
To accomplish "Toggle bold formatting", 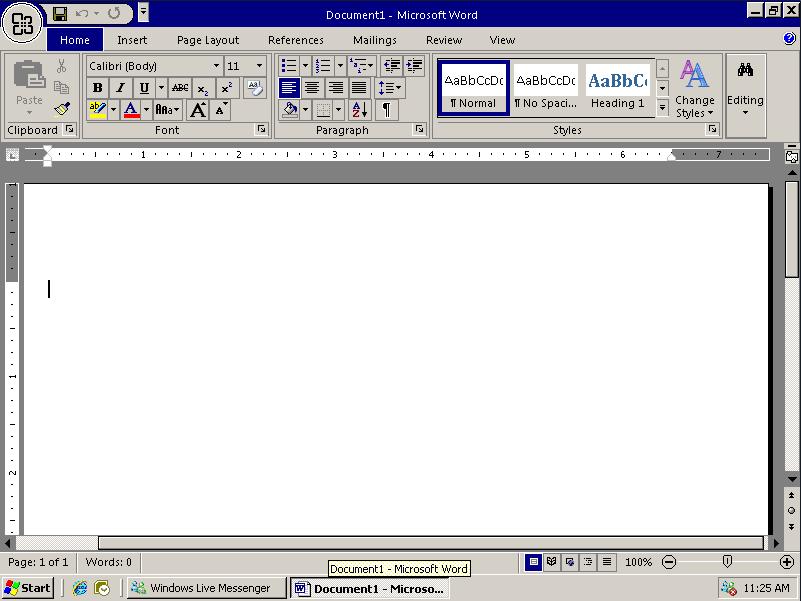I will (x=97, y=87).
